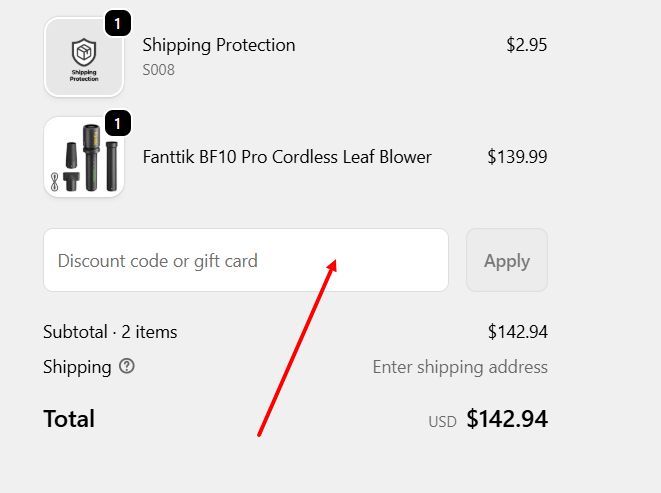Viewport: 661px width, 493px height.
Task: Click the $2.95 Shipping Protection price
Action: pyautogui.click(x=526, y=45)
